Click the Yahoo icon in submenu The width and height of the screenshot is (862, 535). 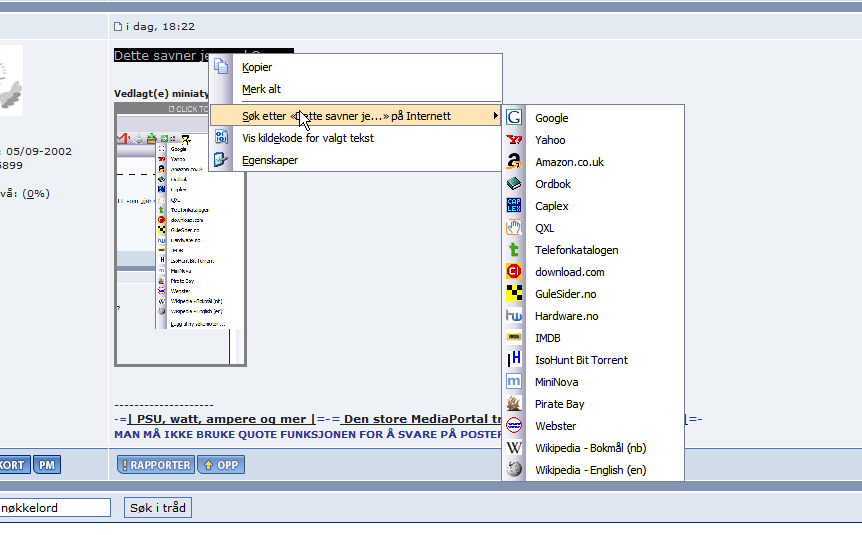click(514, 140)
